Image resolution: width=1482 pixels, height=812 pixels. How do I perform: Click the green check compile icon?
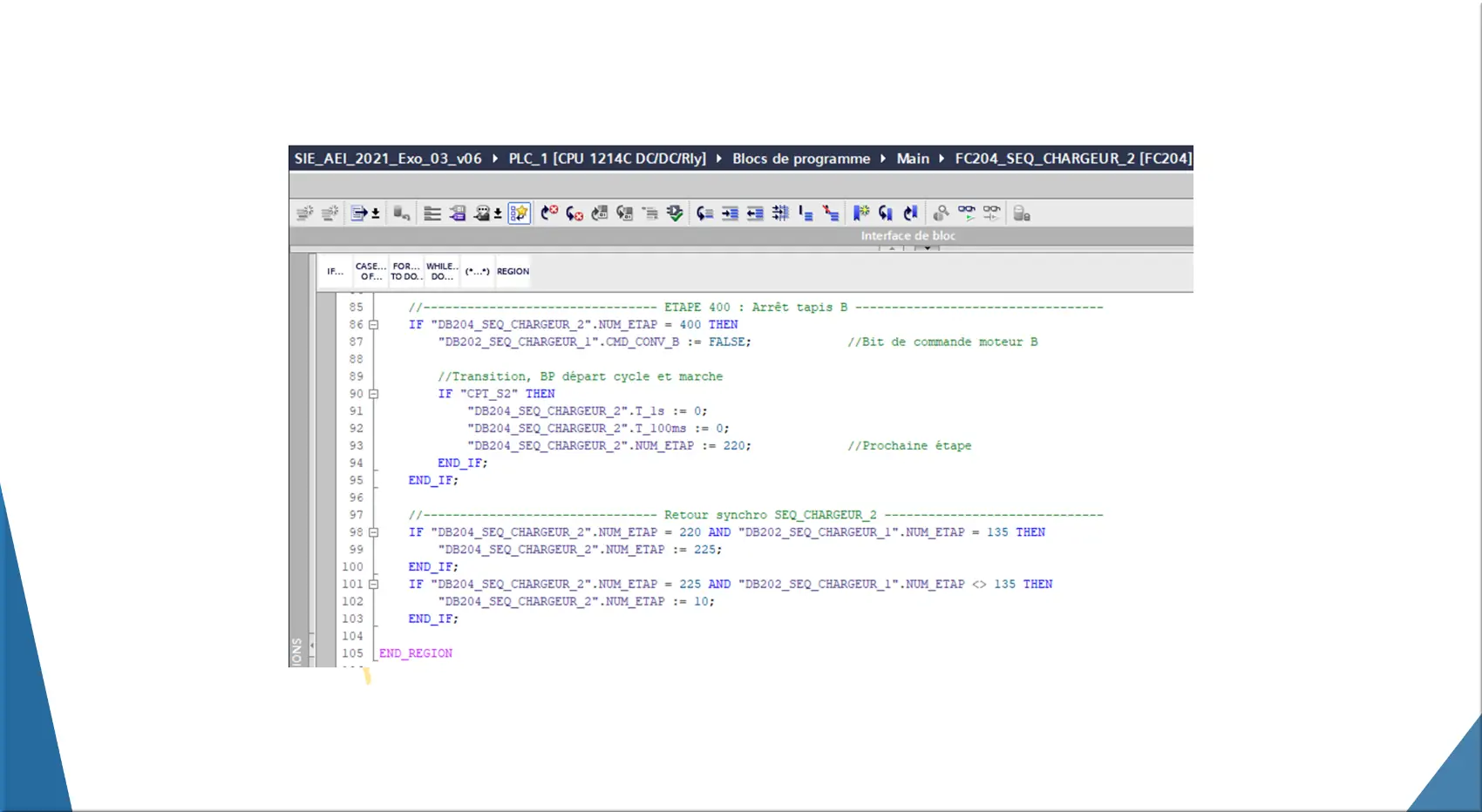click(x=675, y=213)
